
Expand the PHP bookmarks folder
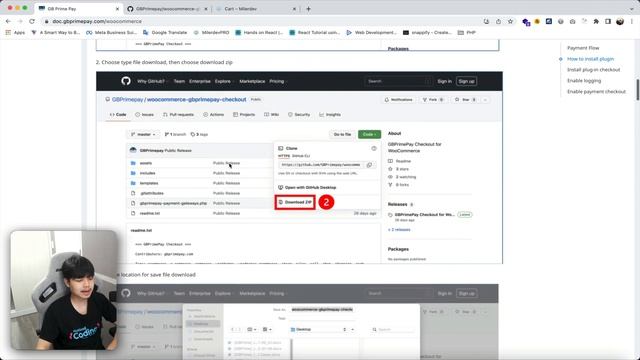point(467,32)
